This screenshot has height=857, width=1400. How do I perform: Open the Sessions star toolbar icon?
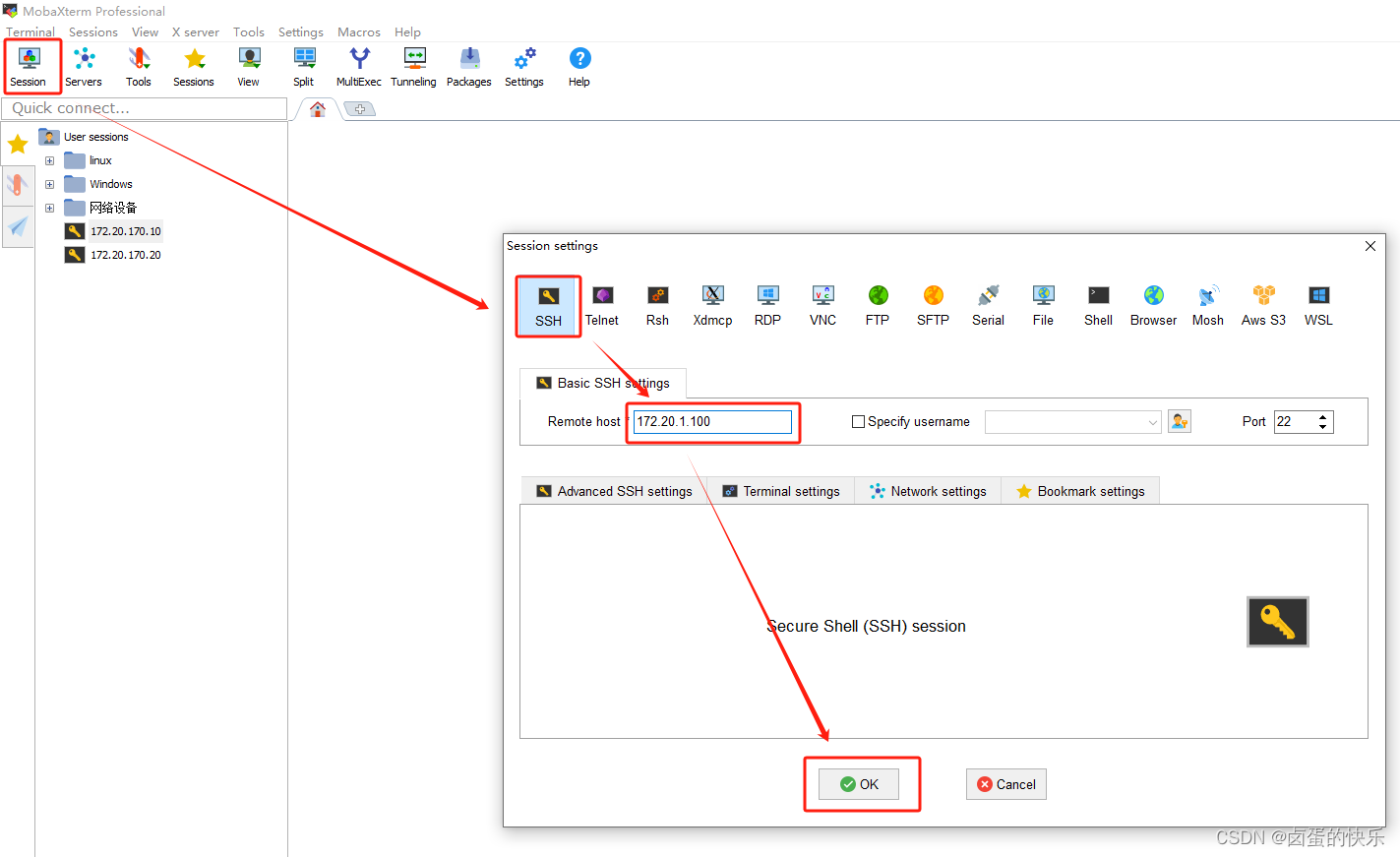point(194,67)
